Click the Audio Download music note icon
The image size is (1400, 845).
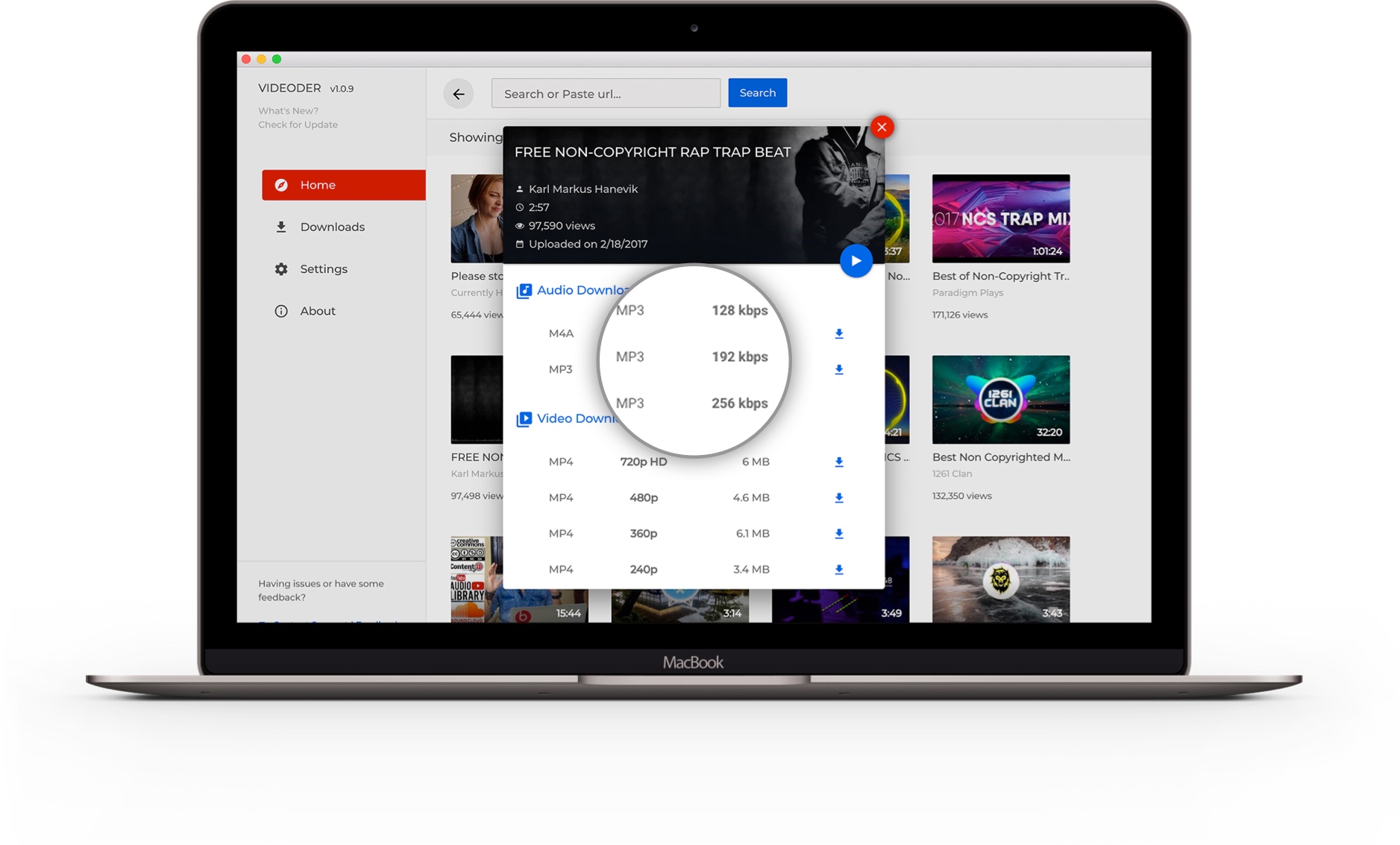524,290
